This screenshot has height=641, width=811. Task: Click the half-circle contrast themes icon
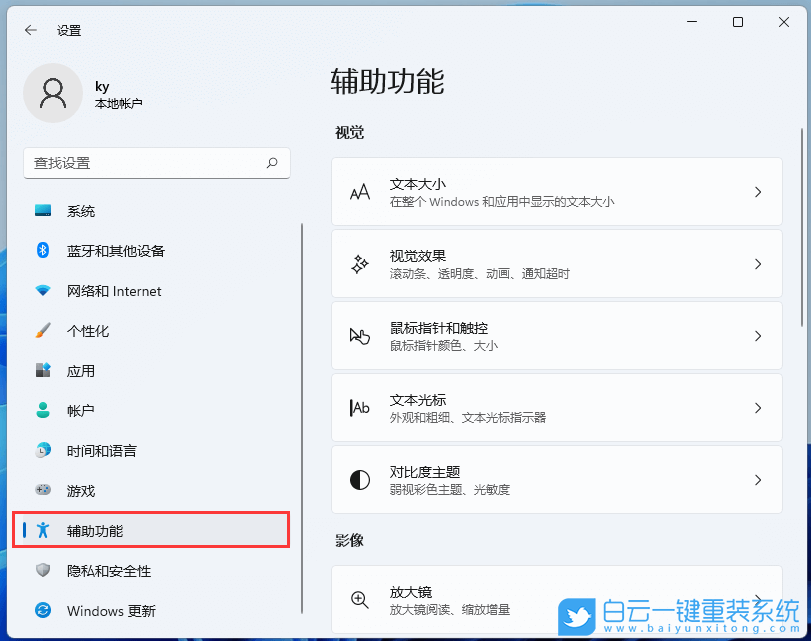[x=359, y=478]
